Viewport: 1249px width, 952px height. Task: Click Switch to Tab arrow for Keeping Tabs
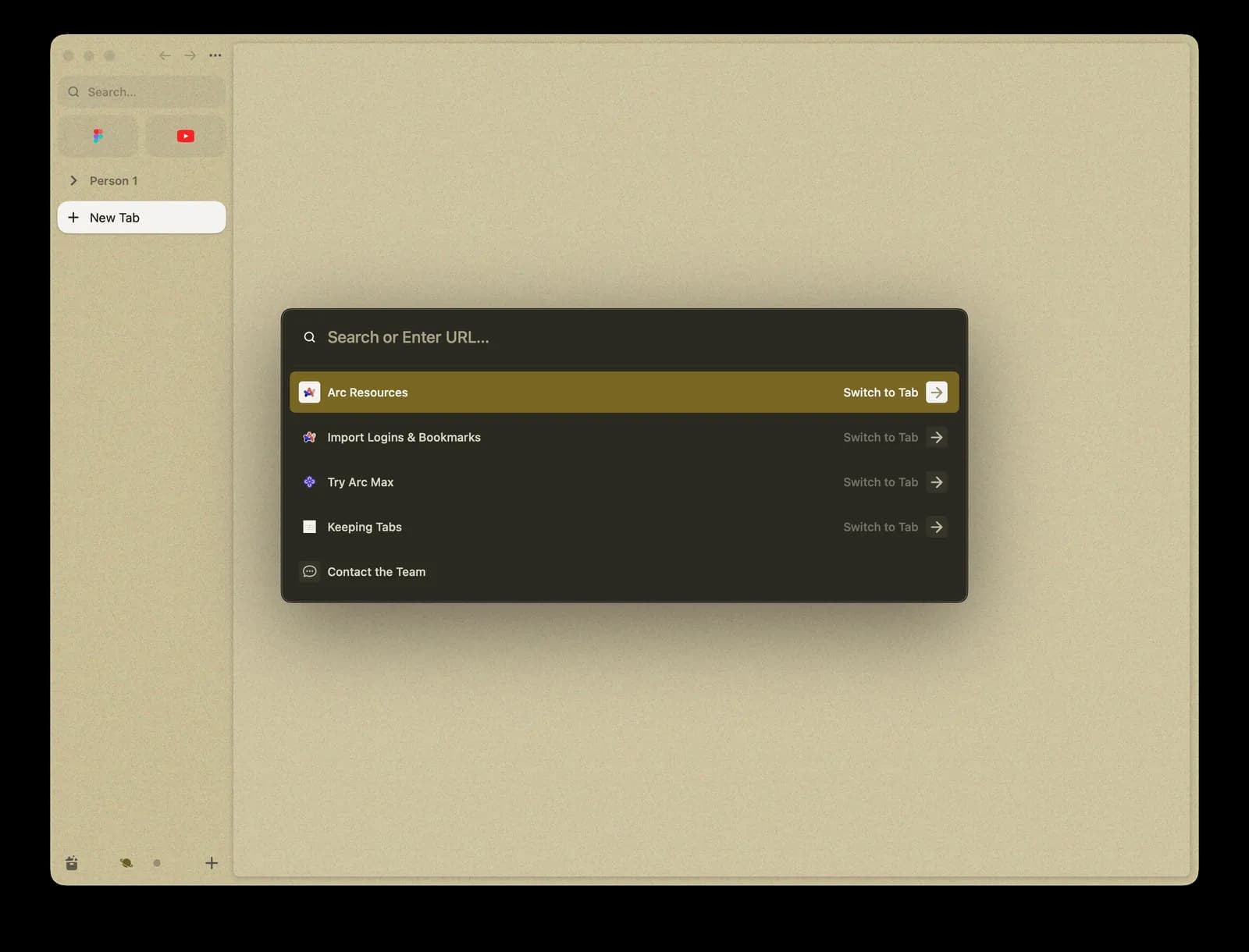pyautogui.click(x=937, y=527)
